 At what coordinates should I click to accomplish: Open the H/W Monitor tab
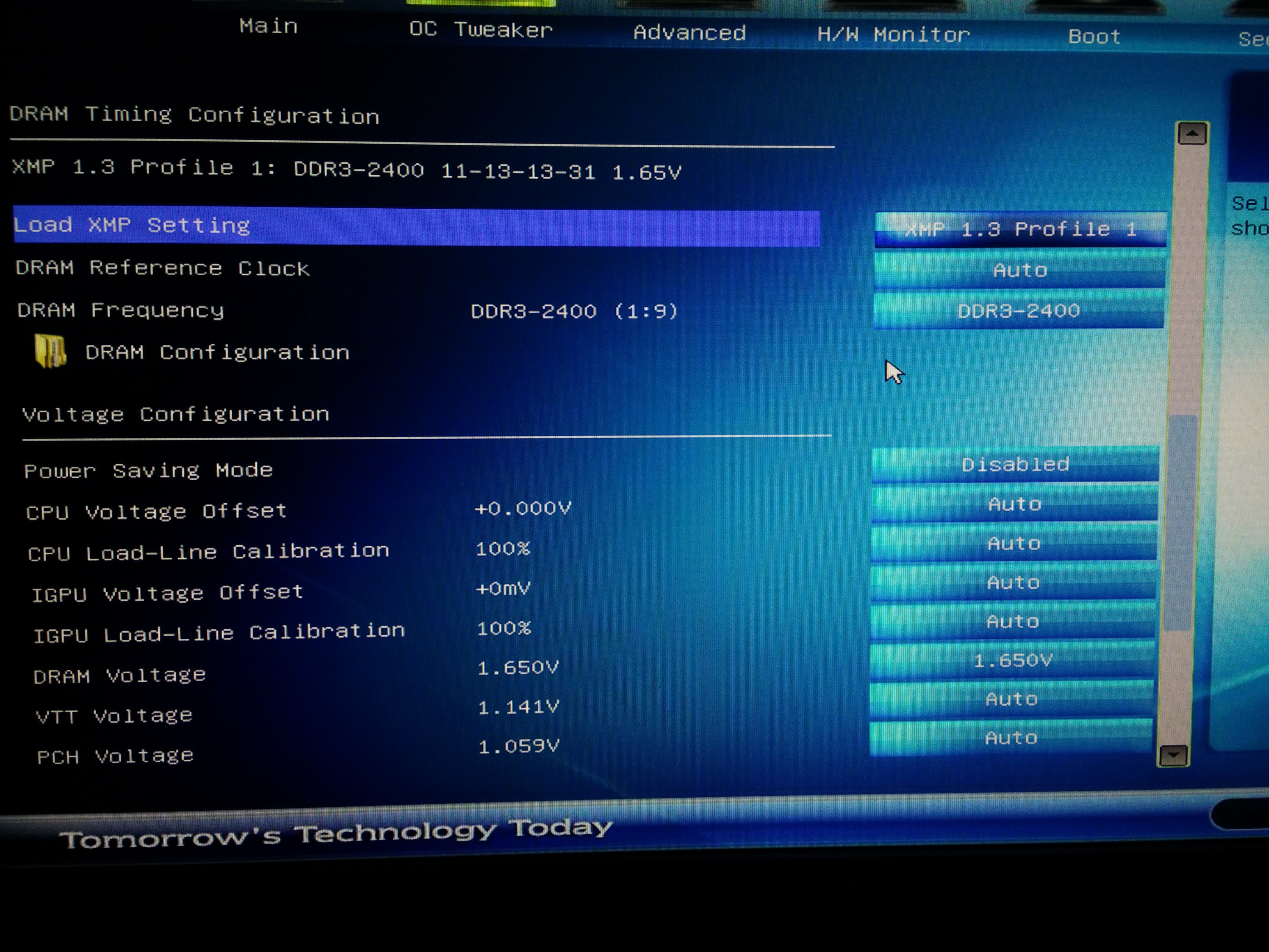tap(893, 35)
